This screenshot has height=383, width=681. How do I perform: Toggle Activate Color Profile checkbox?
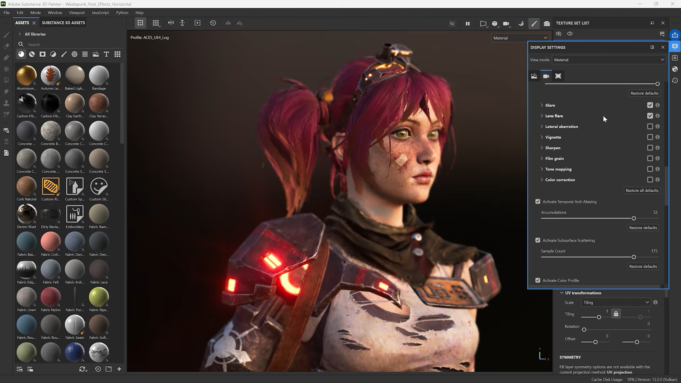pos(538,281)
